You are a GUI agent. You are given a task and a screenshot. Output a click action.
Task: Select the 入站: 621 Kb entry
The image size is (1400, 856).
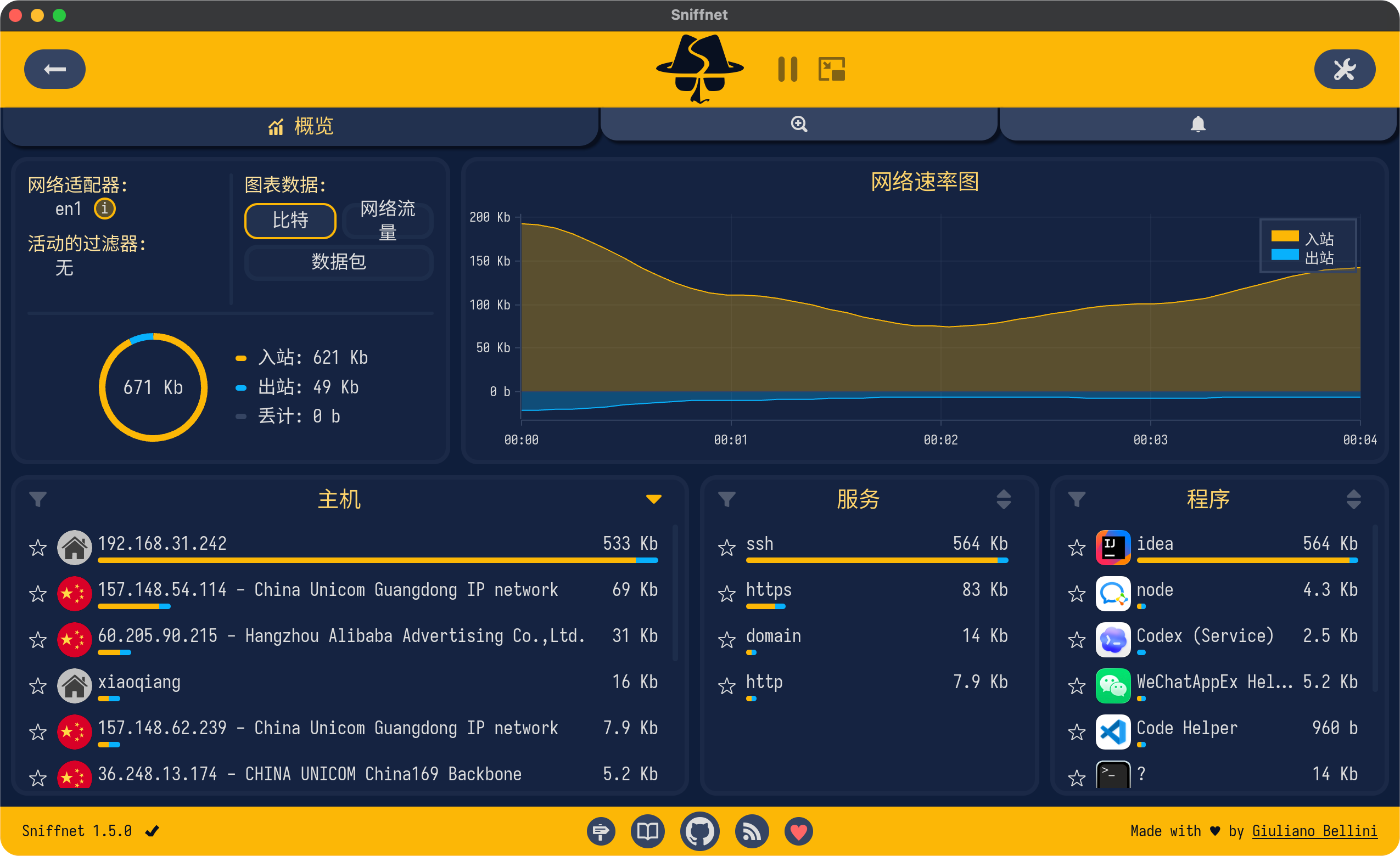[302, 358]
